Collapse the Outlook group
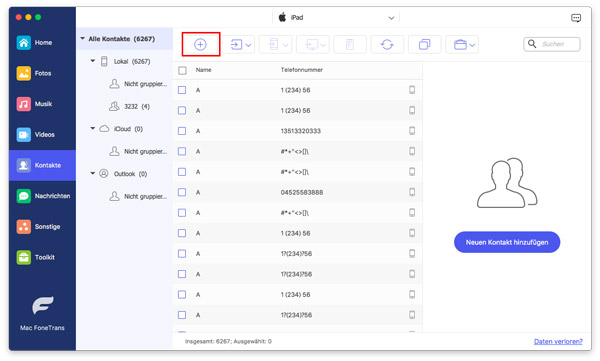This screenshot has width=600, height=361. point(92,173)
